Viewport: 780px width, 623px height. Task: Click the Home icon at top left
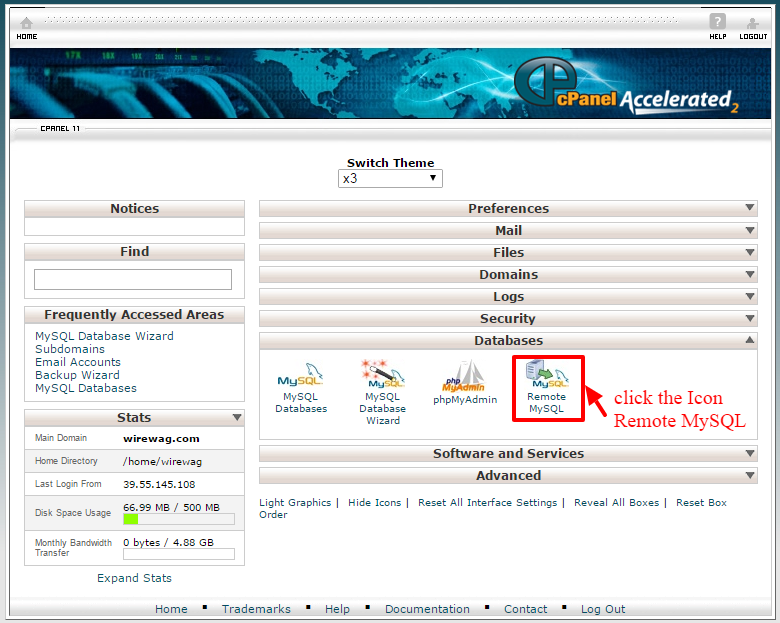(27, 25)
